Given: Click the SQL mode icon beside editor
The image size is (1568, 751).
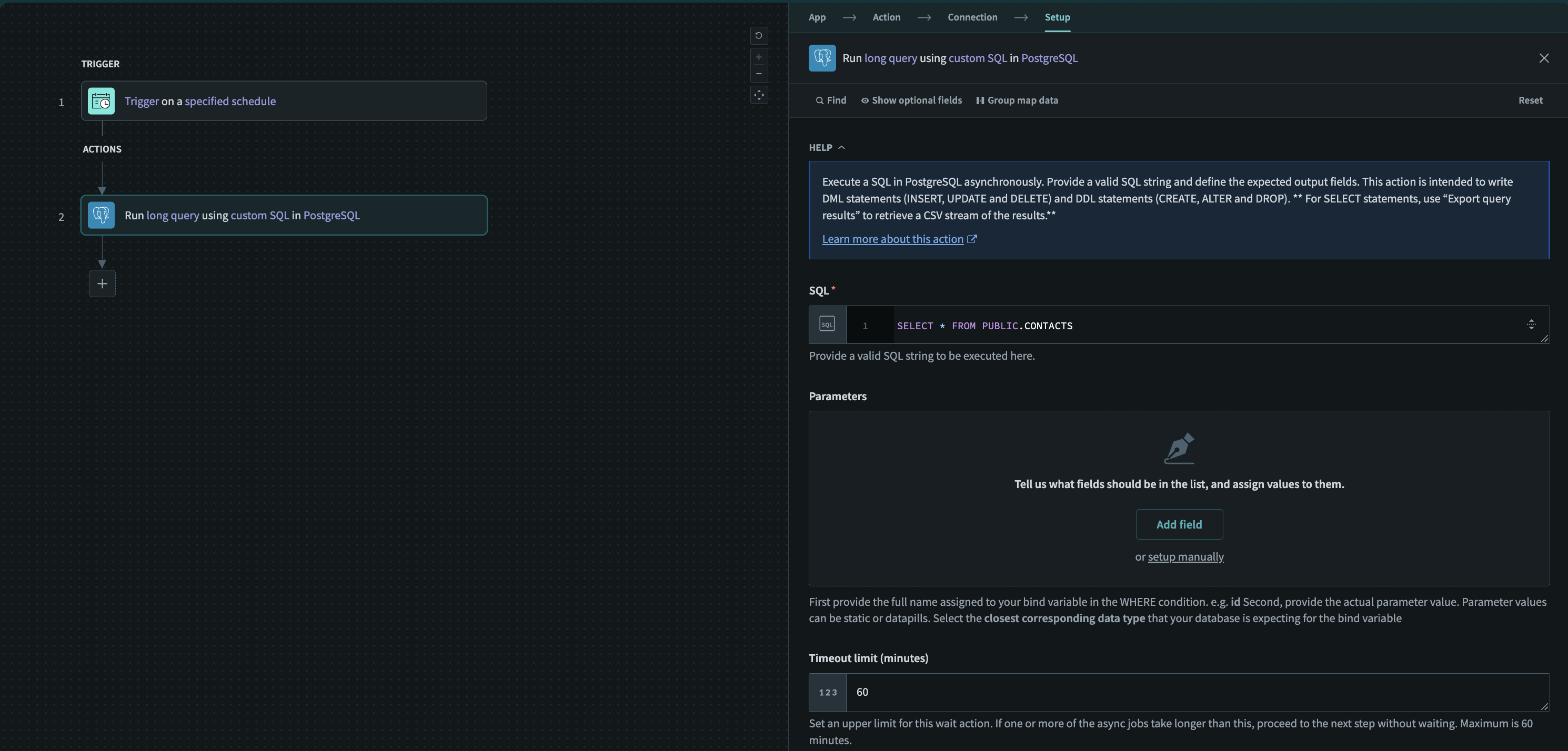Looking at the screenshot, I should (827, 324).
